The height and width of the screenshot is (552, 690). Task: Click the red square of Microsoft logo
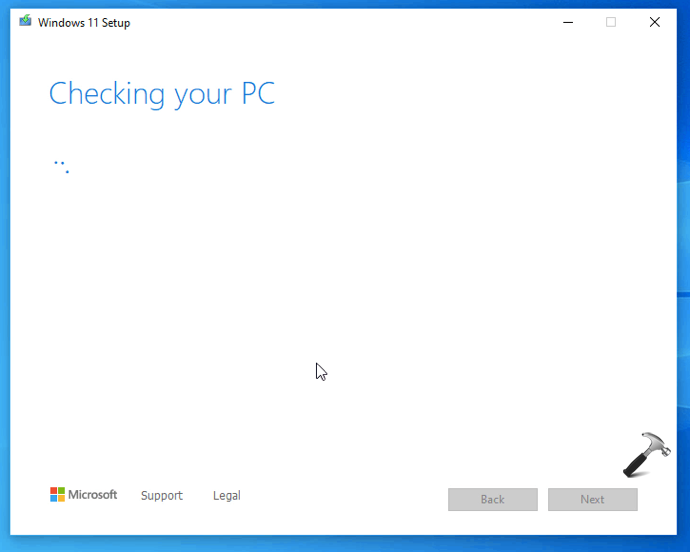54,491
